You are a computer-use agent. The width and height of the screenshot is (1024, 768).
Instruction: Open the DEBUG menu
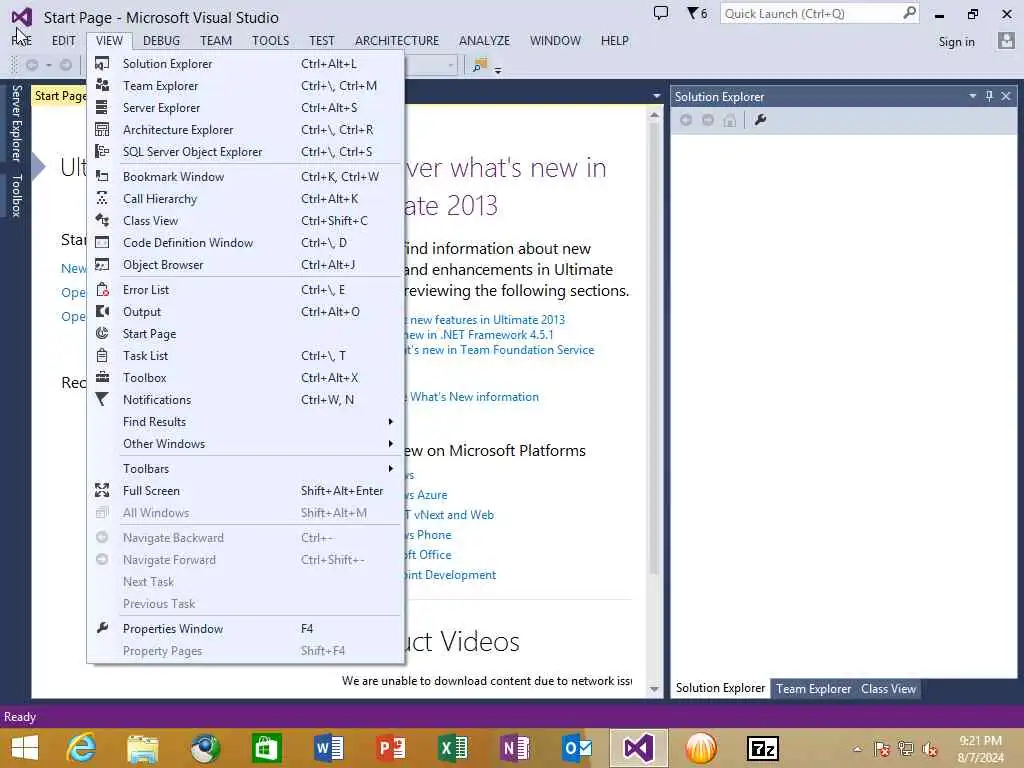(x=161, y=40)
